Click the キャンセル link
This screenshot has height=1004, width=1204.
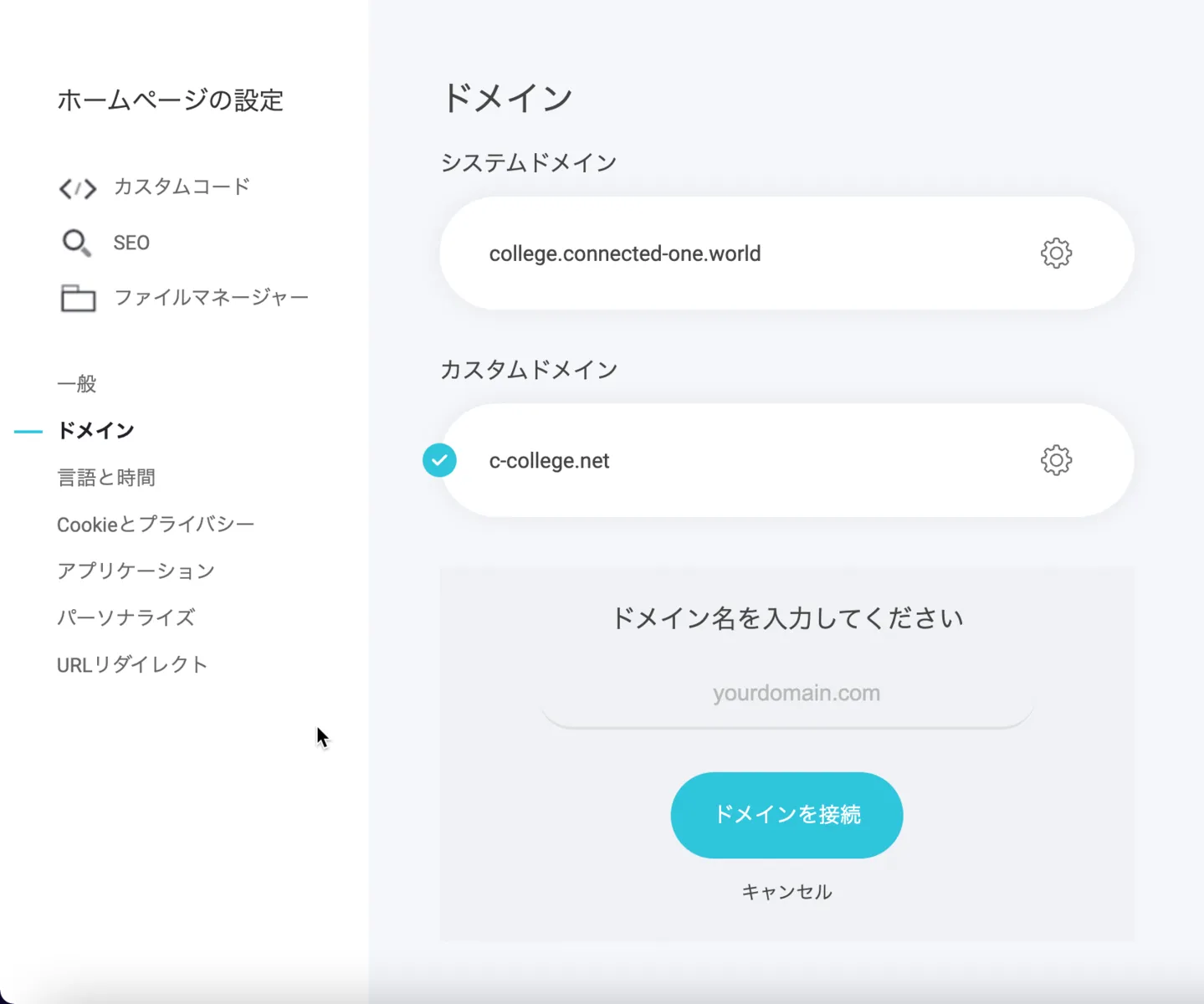click(x=786, y=892)
